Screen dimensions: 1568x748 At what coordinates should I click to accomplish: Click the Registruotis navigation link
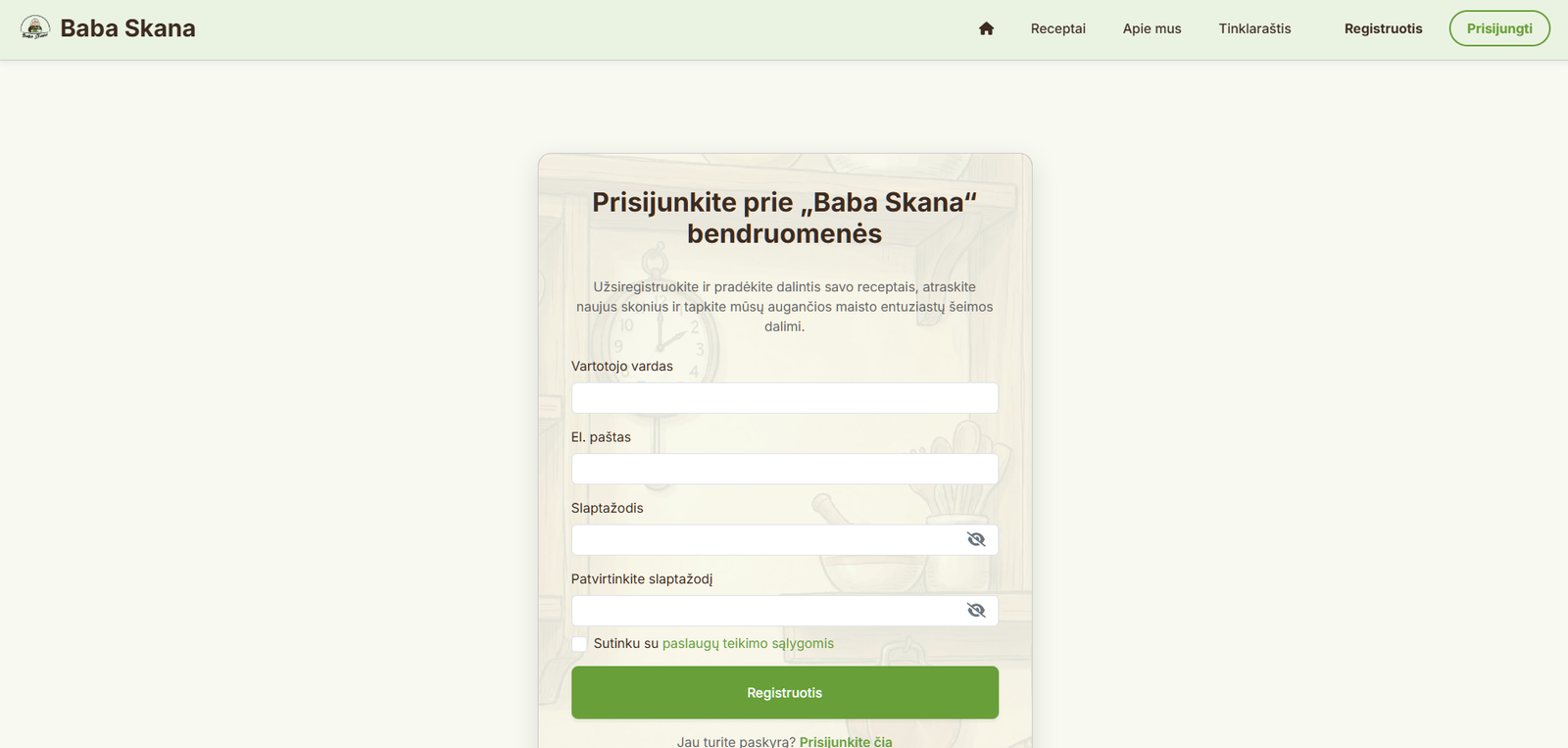coord(1383,28)
